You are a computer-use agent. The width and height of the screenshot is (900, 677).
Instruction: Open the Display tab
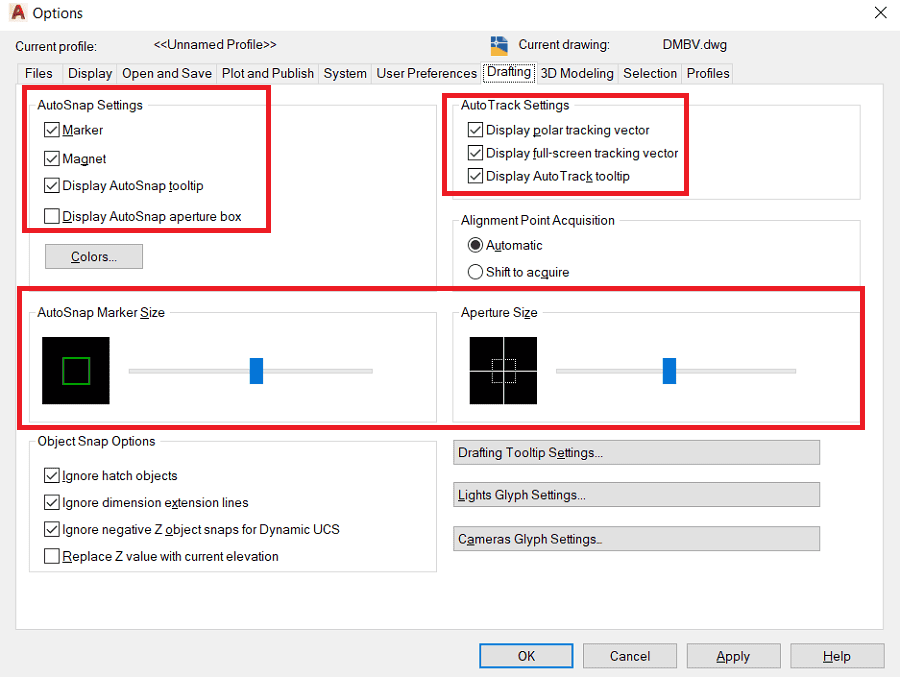pyautogui.click(x=90, y=73)
